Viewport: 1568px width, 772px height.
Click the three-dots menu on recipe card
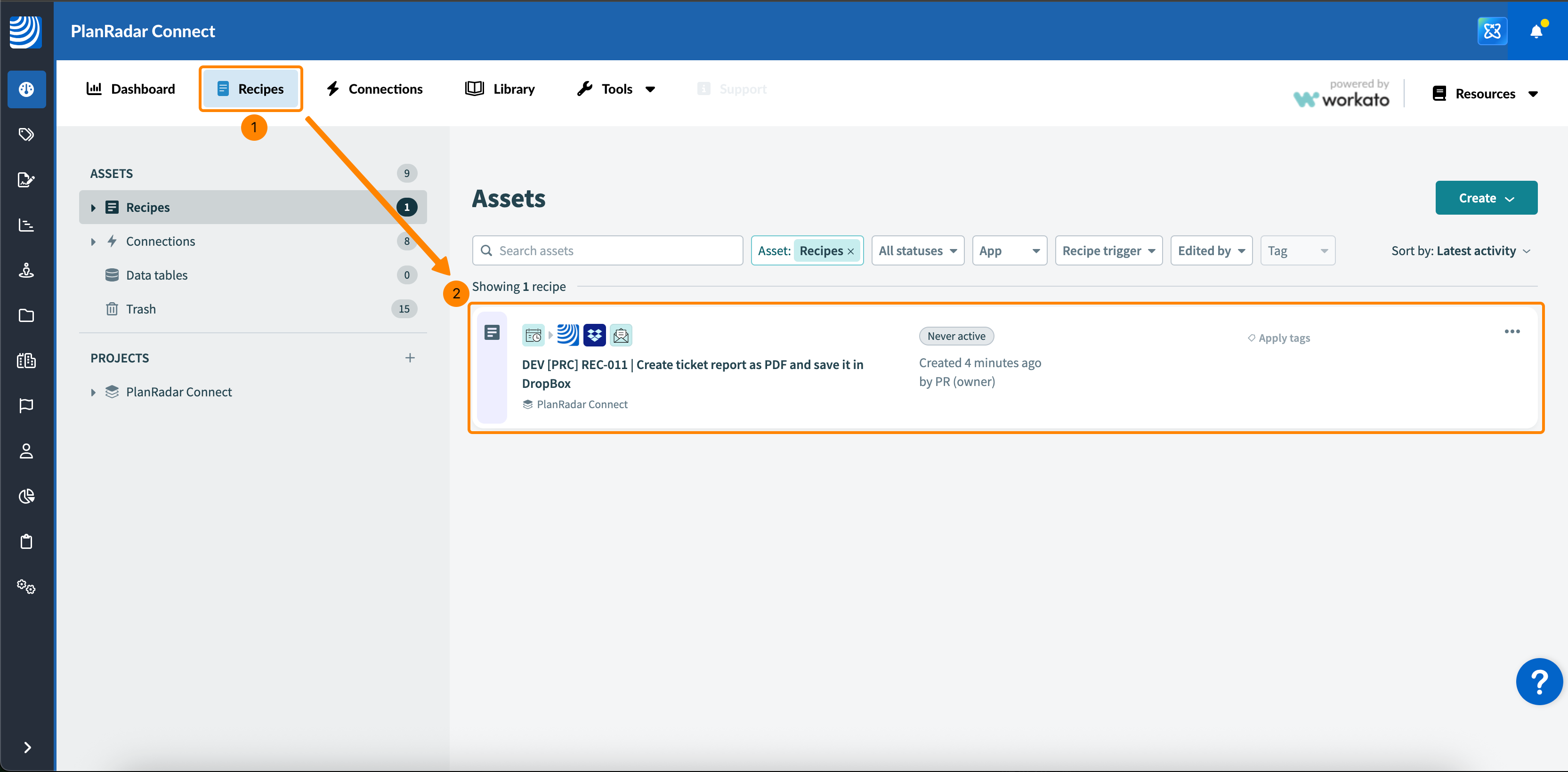pos(1511,331)
